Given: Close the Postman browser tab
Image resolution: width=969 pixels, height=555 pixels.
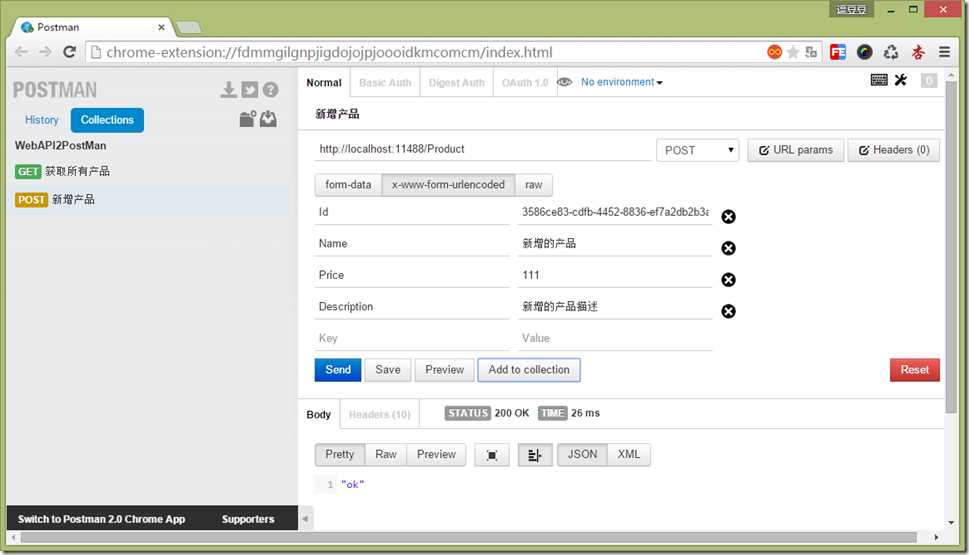Looking at the screenshot, I should pyautogui.click(x=161, y=27).
